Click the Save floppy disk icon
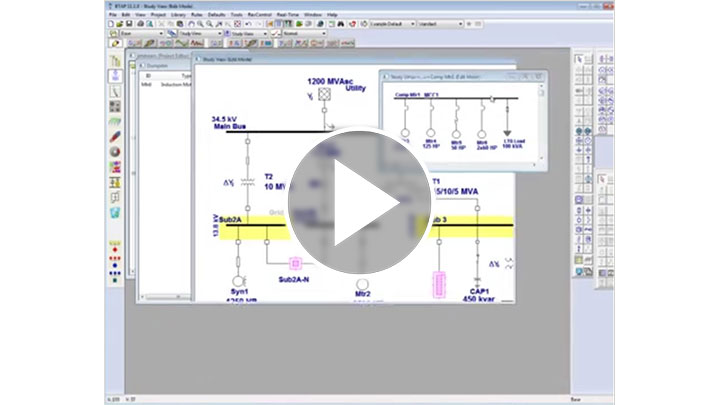Viewport: 720px width, 405px height. (129, 24)
